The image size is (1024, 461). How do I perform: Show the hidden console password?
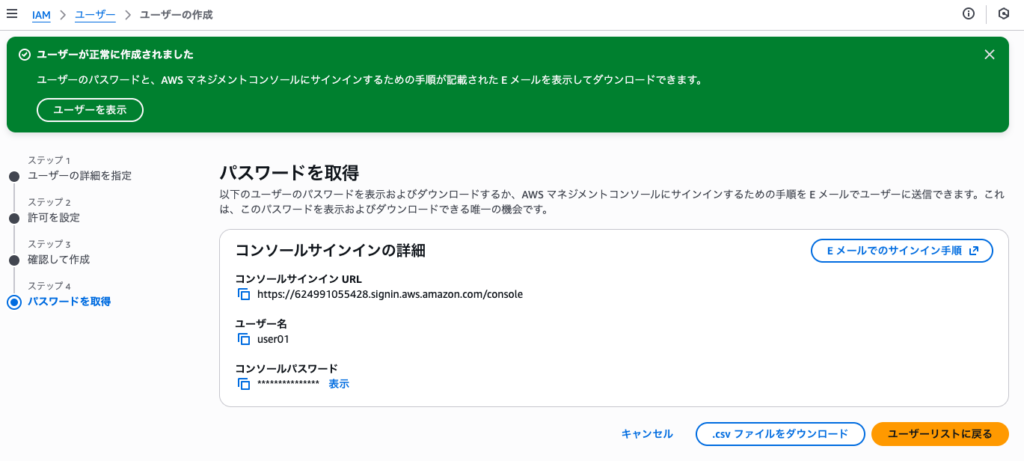(x=339, y=384)
